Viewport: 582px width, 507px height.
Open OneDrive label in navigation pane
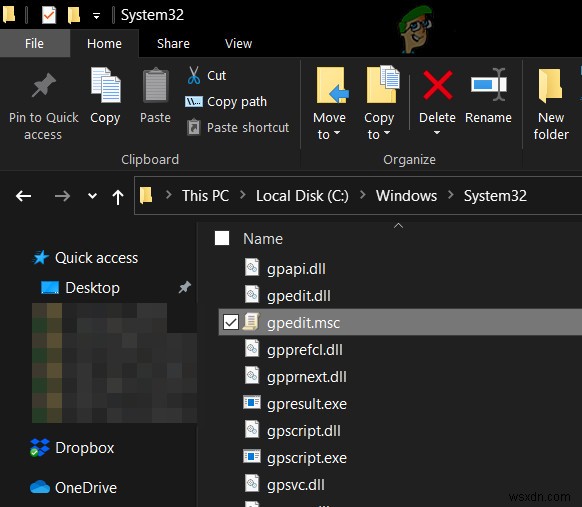[86, 488]
